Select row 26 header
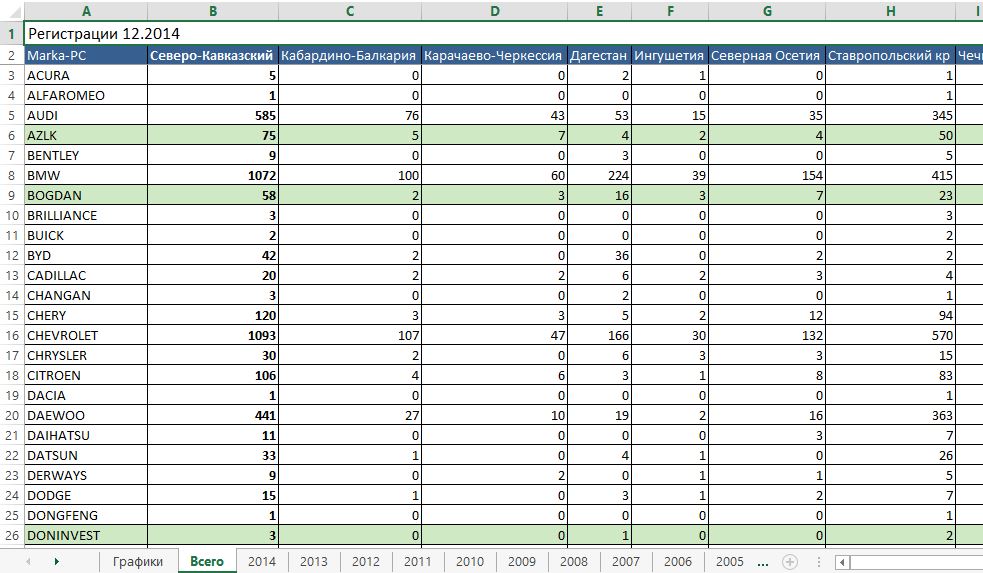Viewport: 983px width, 573px height. pos(11,535)
